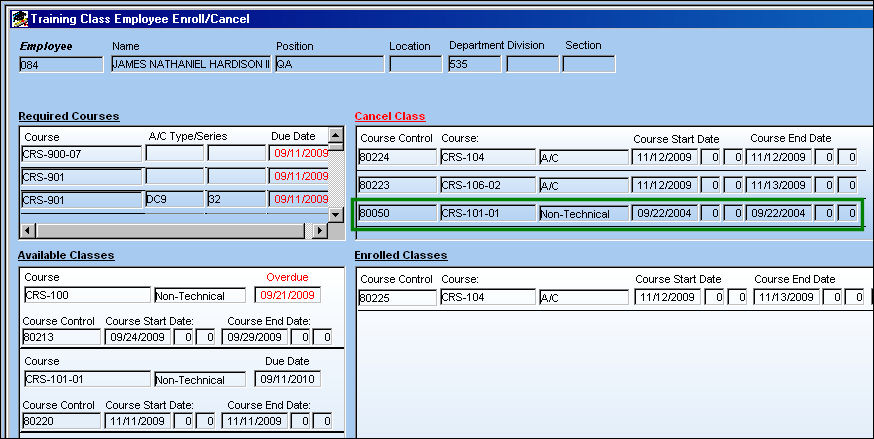The image size is (874, 439).
Task: Click the empty Location field
Action: coord(415,64)
